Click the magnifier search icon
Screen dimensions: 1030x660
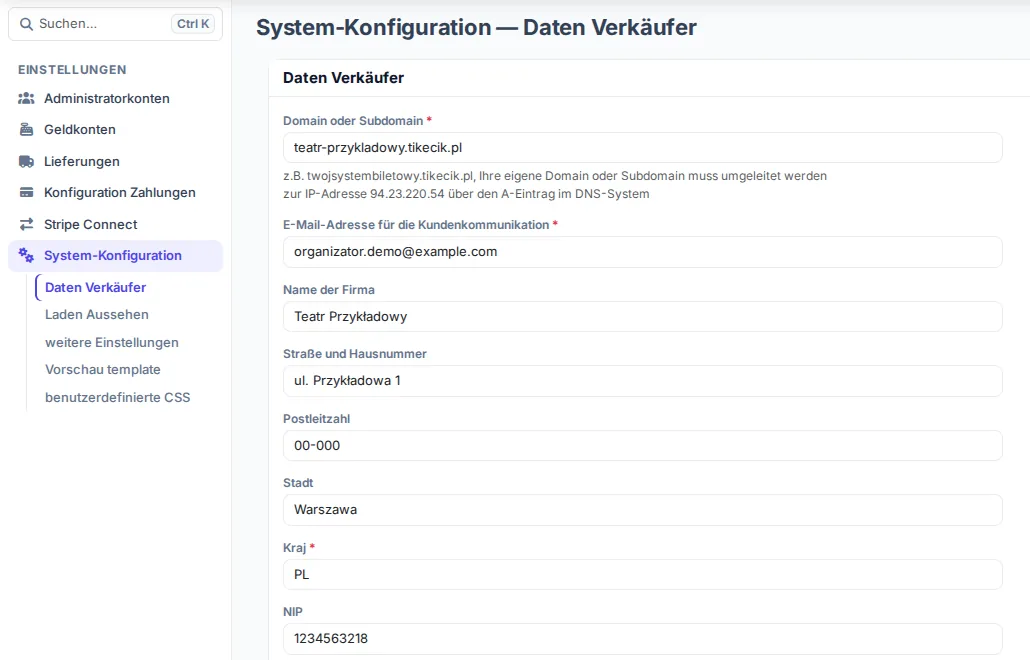[x=26, y=24]
